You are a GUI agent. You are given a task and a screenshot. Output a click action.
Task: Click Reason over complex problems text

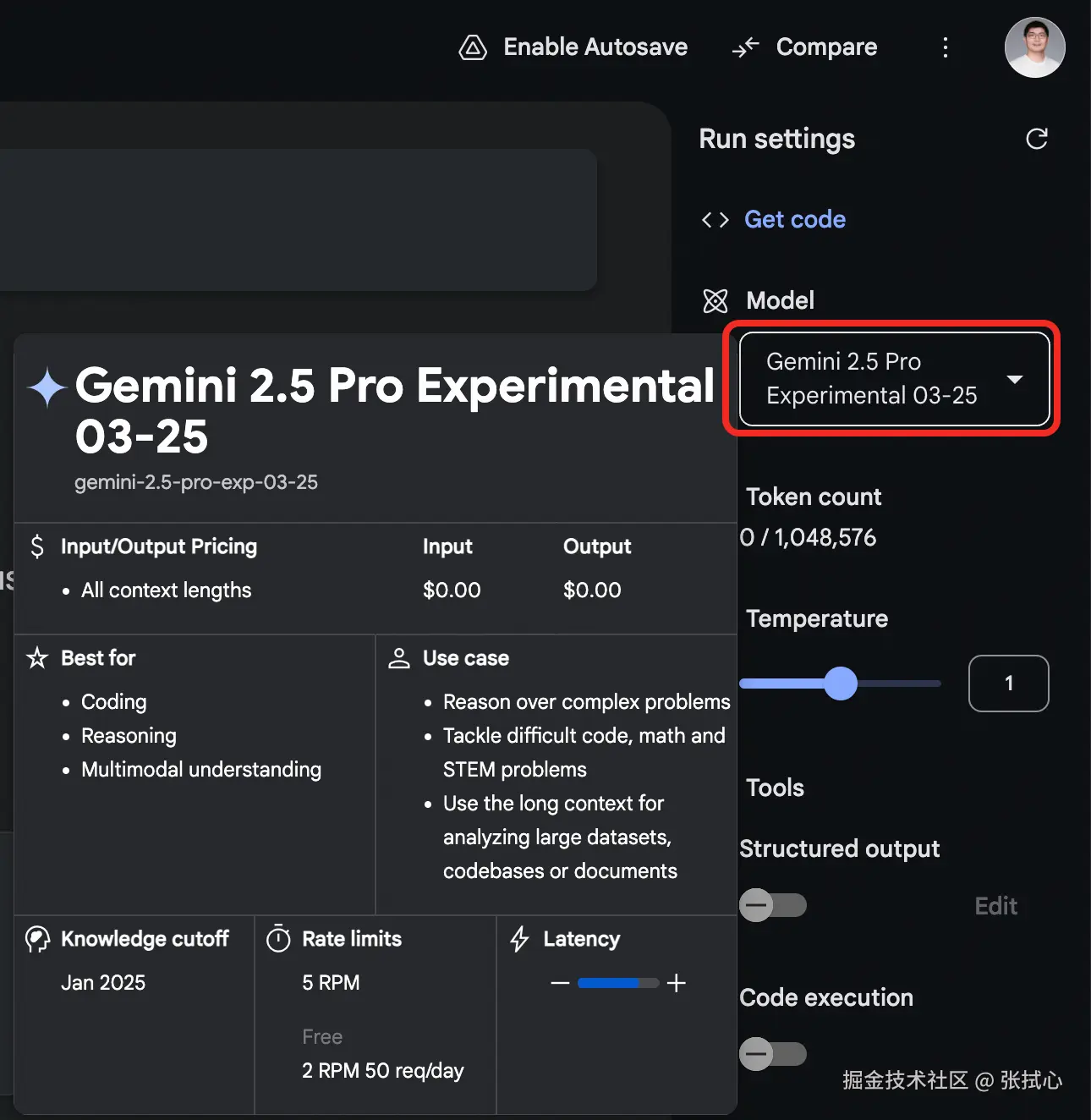point(587,702)
